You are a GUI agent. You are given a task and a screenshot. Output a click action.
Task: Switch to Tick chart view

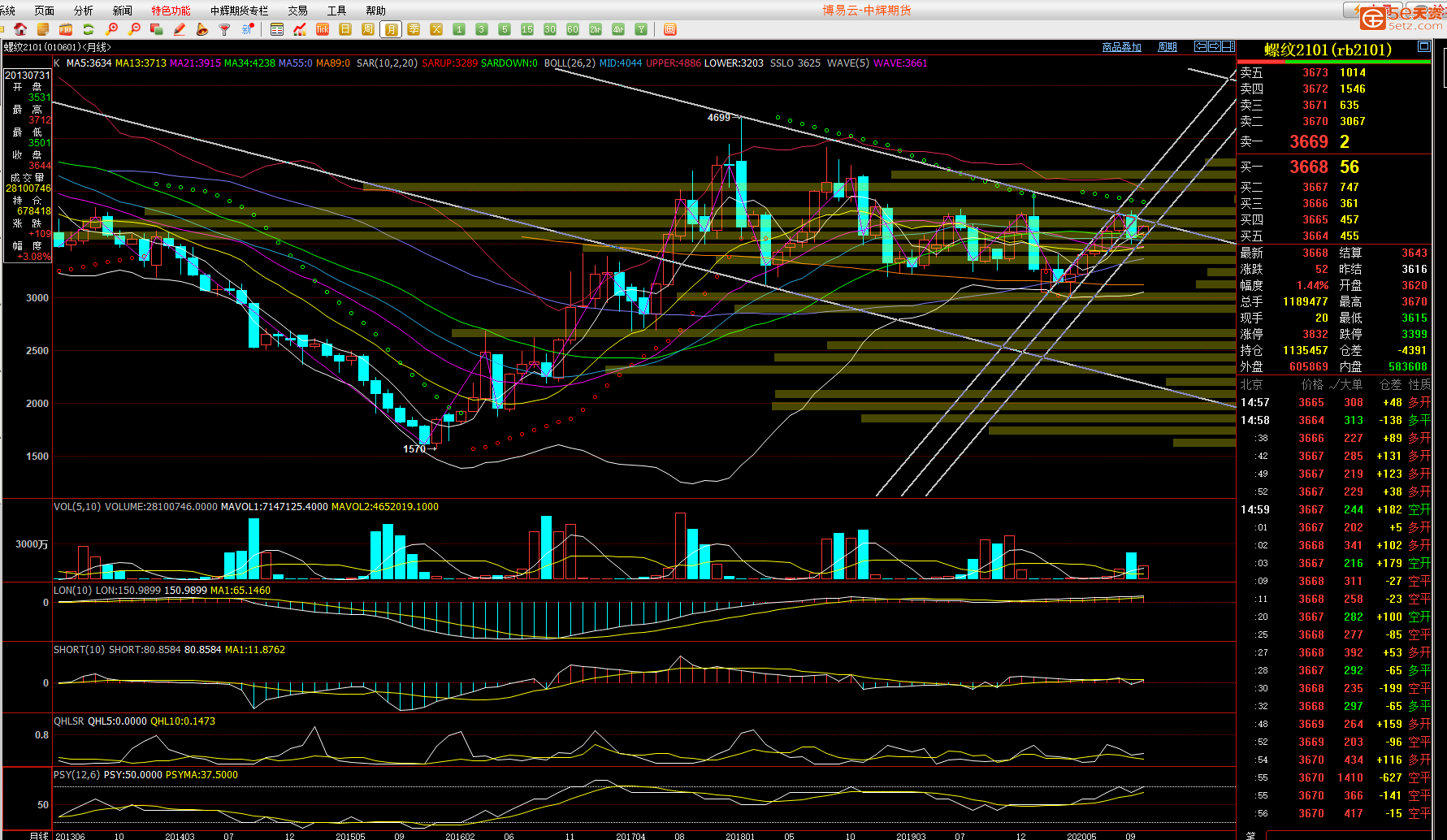[x=323, y=29]
